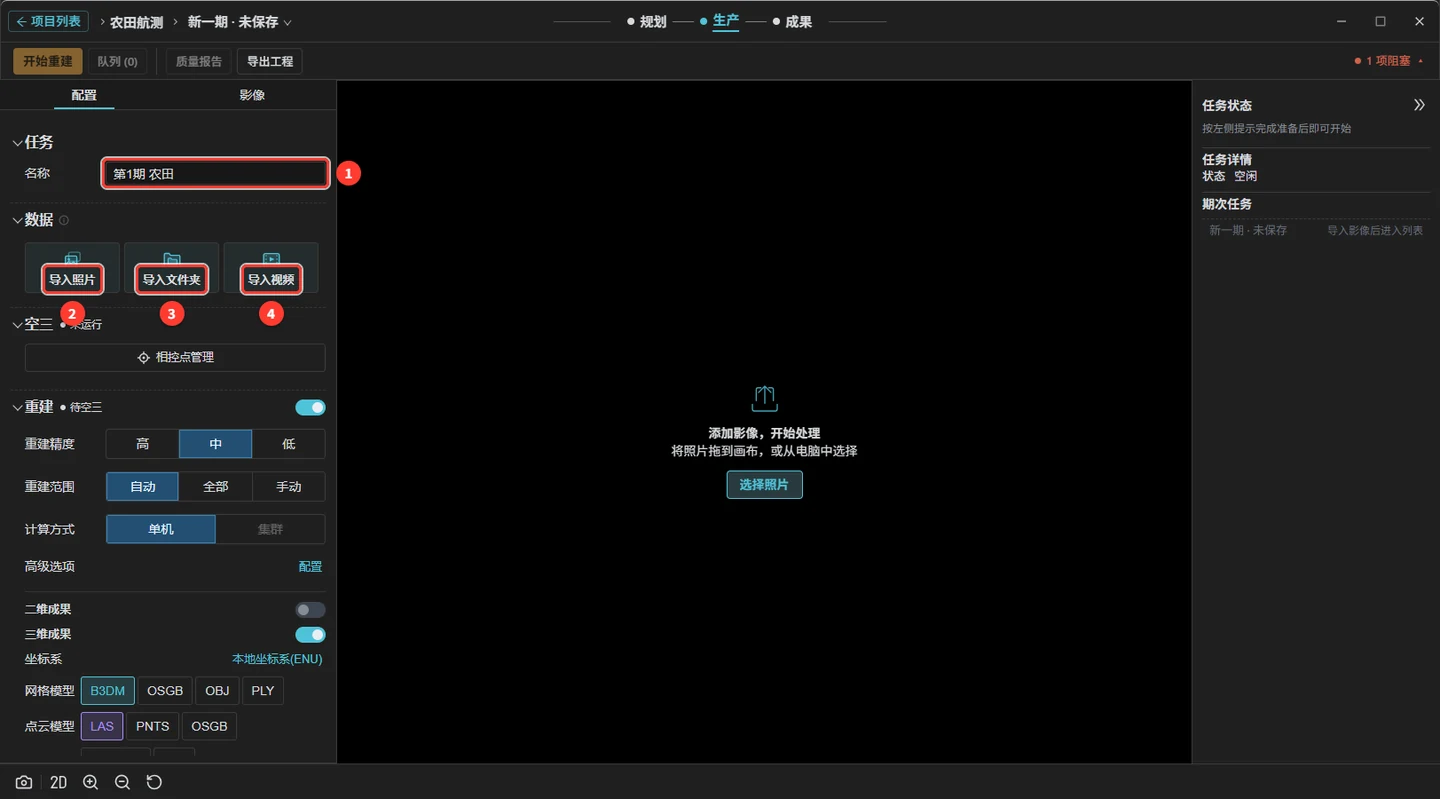The height and width of the screenshot is (799, 1440).
Task: Open 相控点管理 control point manager
Action: (175, 357)
